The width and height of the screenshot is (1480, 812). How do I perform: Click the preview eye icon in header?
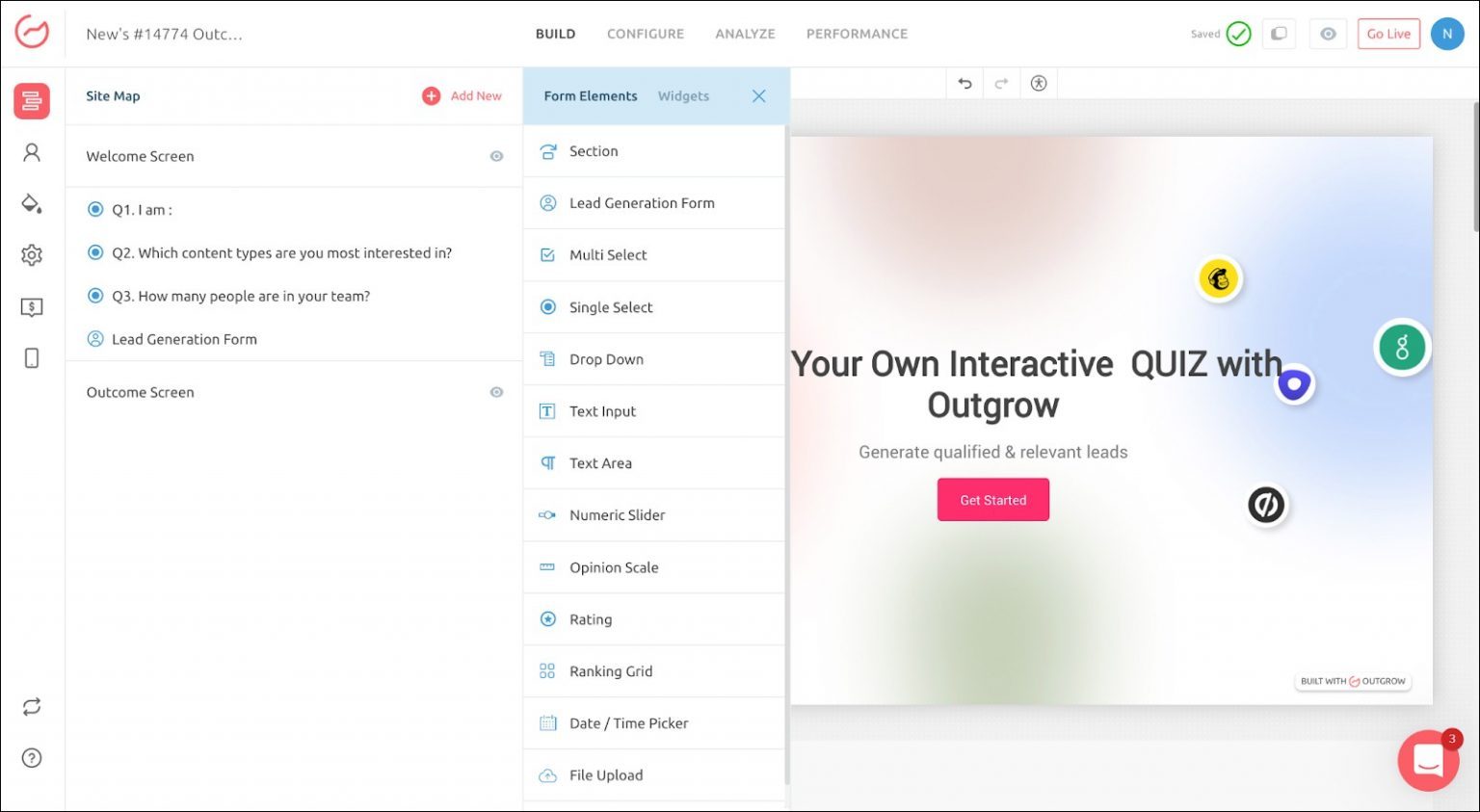click(1328, 34)
